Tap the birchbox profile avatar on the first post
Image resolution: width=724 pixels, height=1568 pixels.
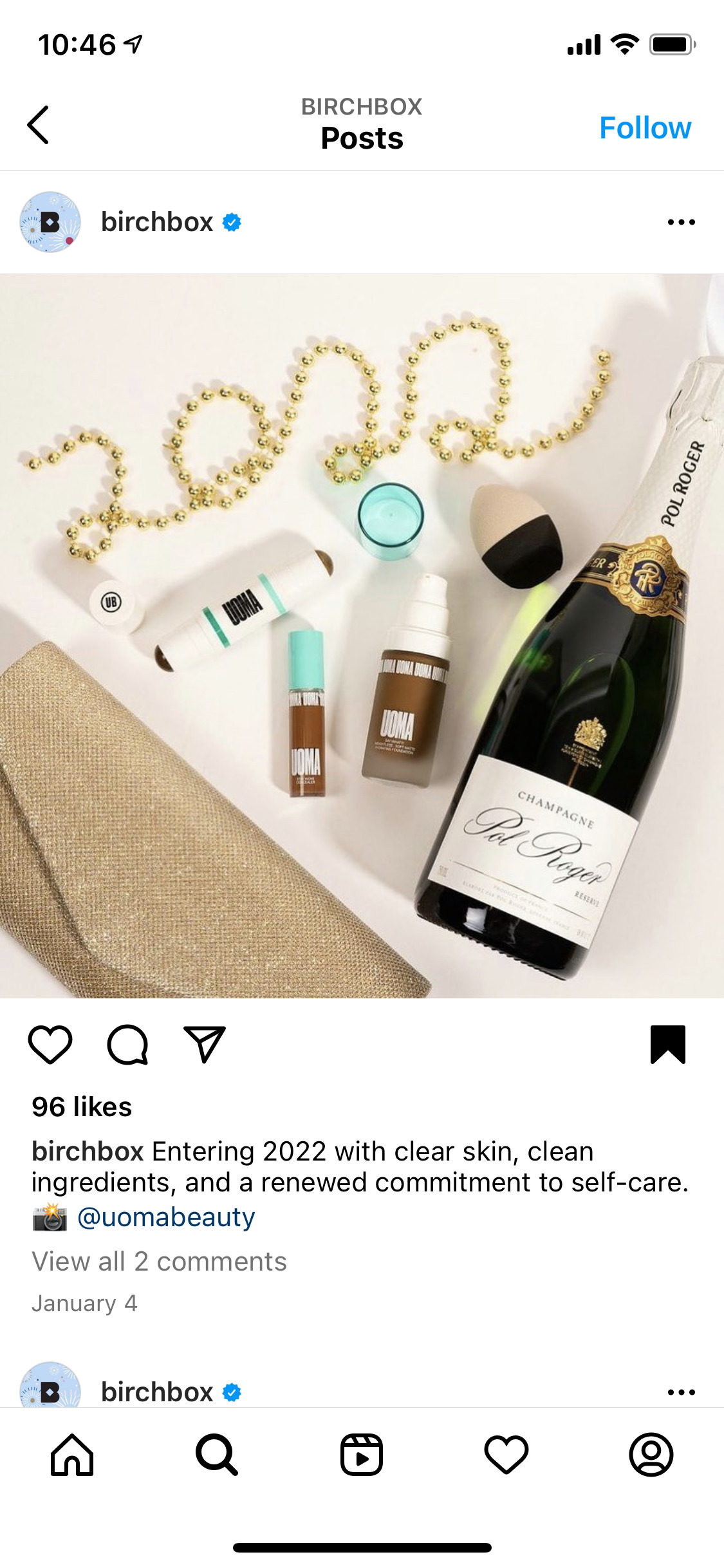pyautogui.click(x=50, y=222)
